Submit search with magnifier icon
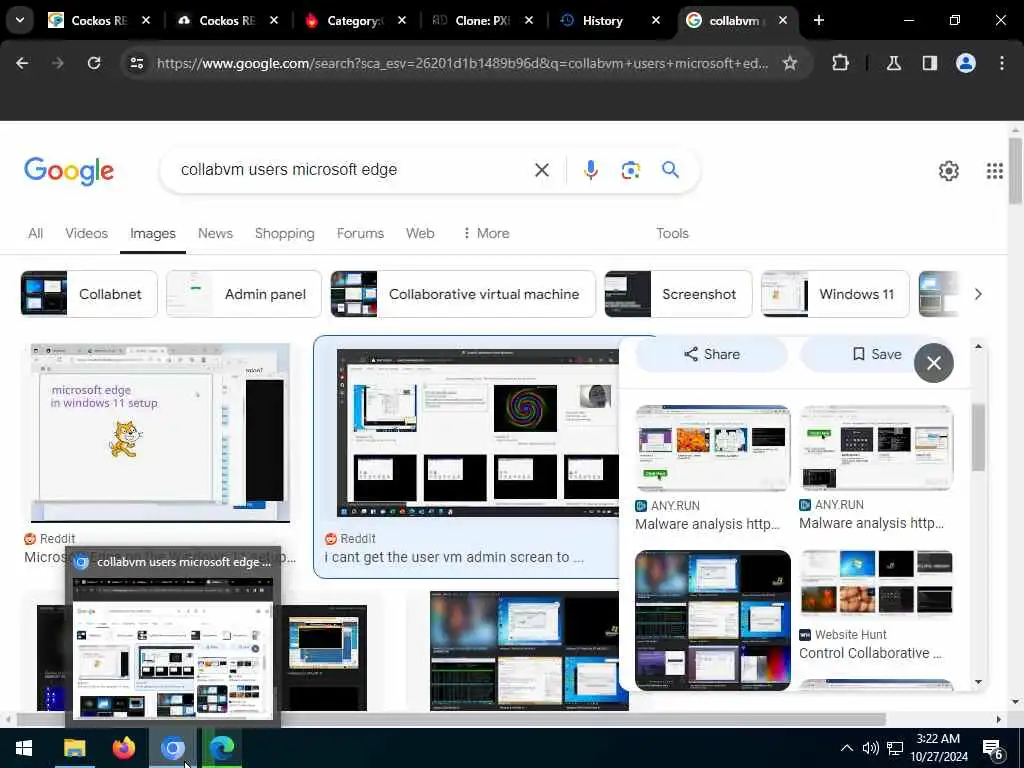The image size is (1024, 768). pyautogui.click(x=670, y=170)
